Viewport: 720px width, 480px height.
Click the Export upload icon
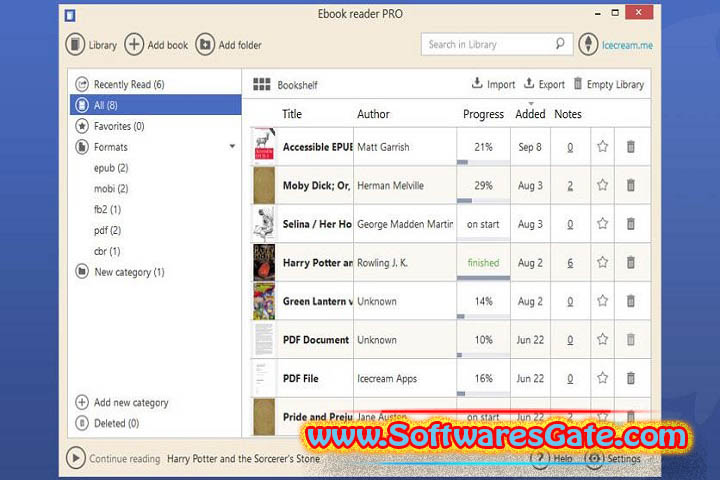(529, 83)
